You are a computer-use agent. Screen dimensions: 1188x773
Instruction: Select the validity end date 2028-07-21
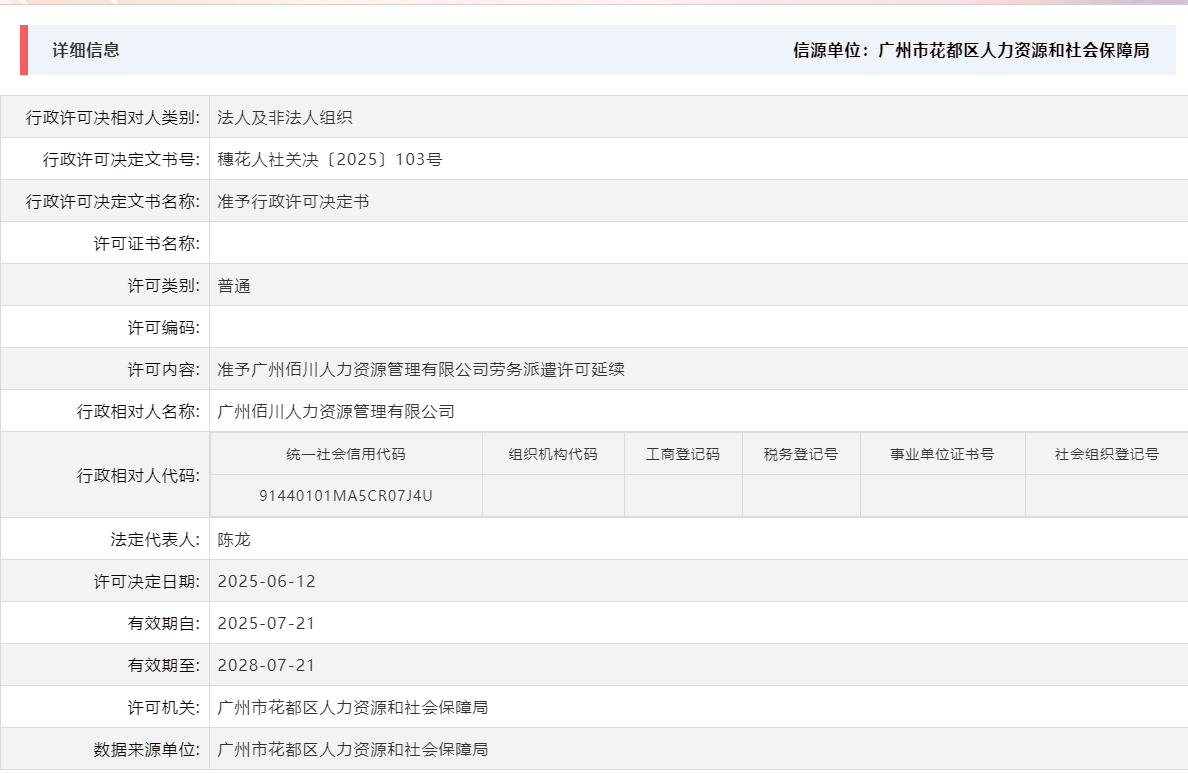click(265, 664)
